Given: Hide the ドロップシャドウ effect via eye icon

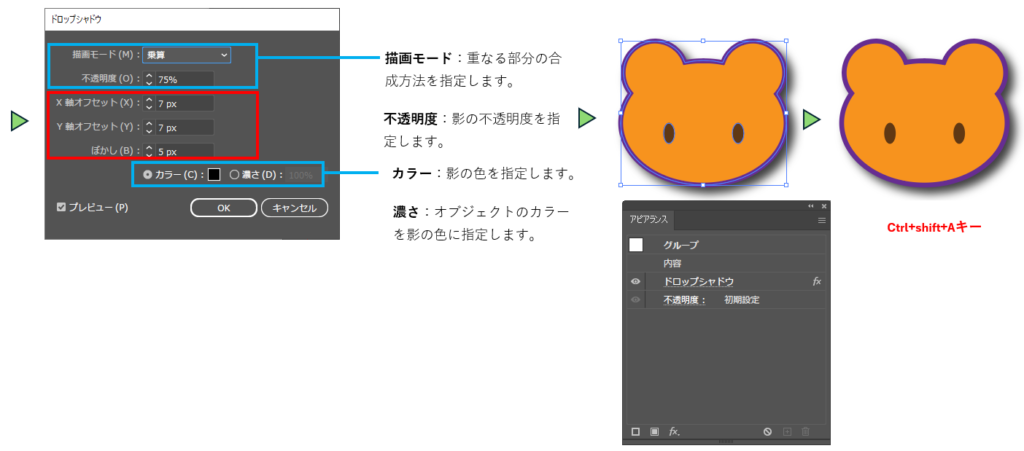Looking at the screenshot, I should point(635,282).
